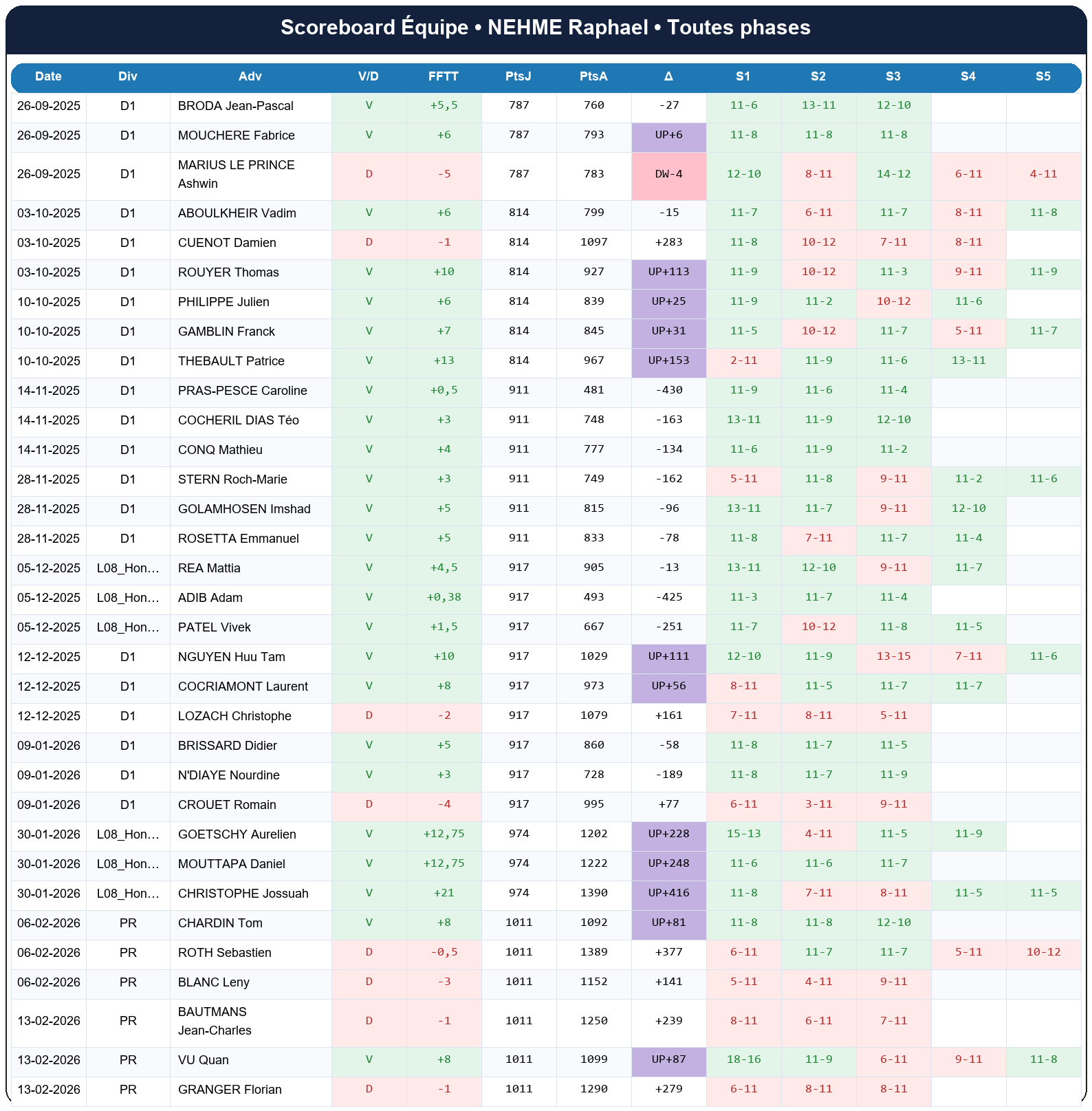1092x1111 pixels.
Task: Click the scoreboard title for NEHME Raphael
Action: [x=545, y=28]
